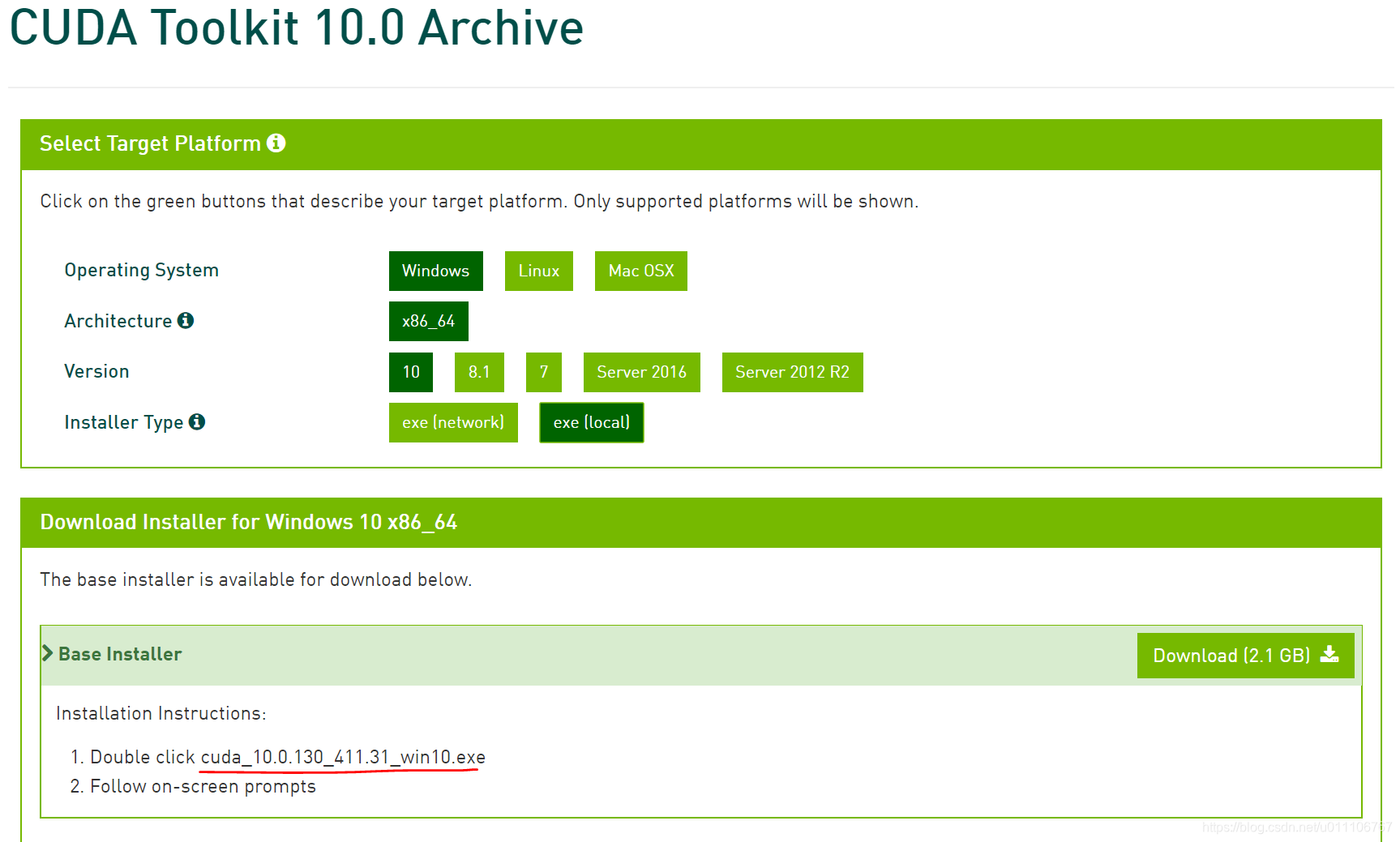
Task: Choose Windows version 7
Action: [x=544, y=372]
